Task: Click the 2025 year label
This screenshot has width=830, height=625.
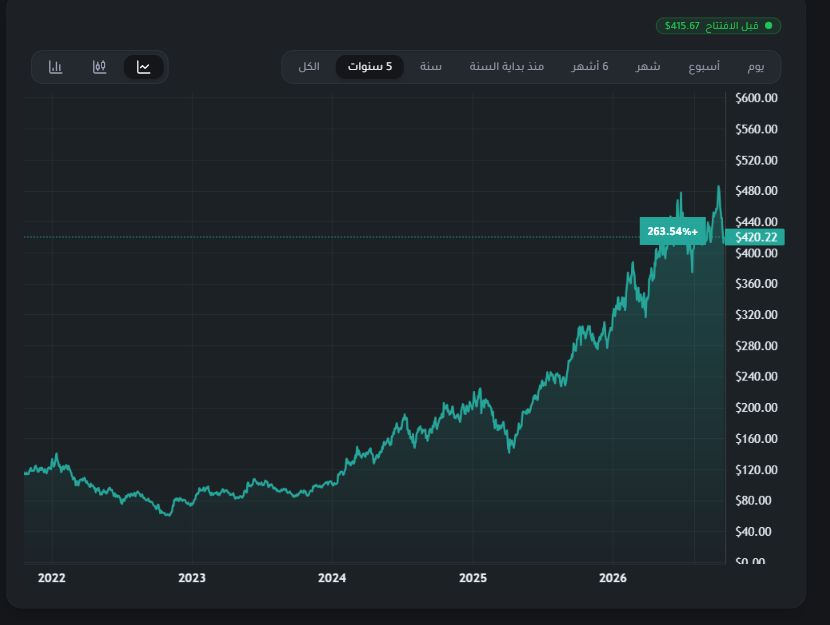Action: pos(473,578)
